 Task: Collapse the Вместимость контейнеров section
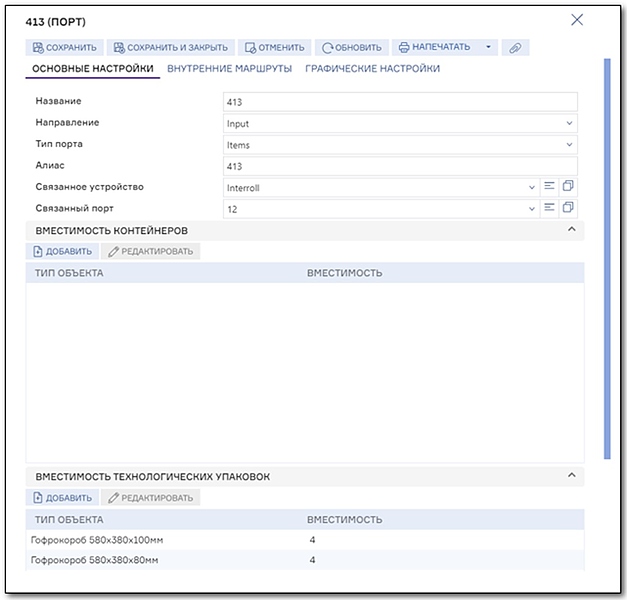(571, 230)
